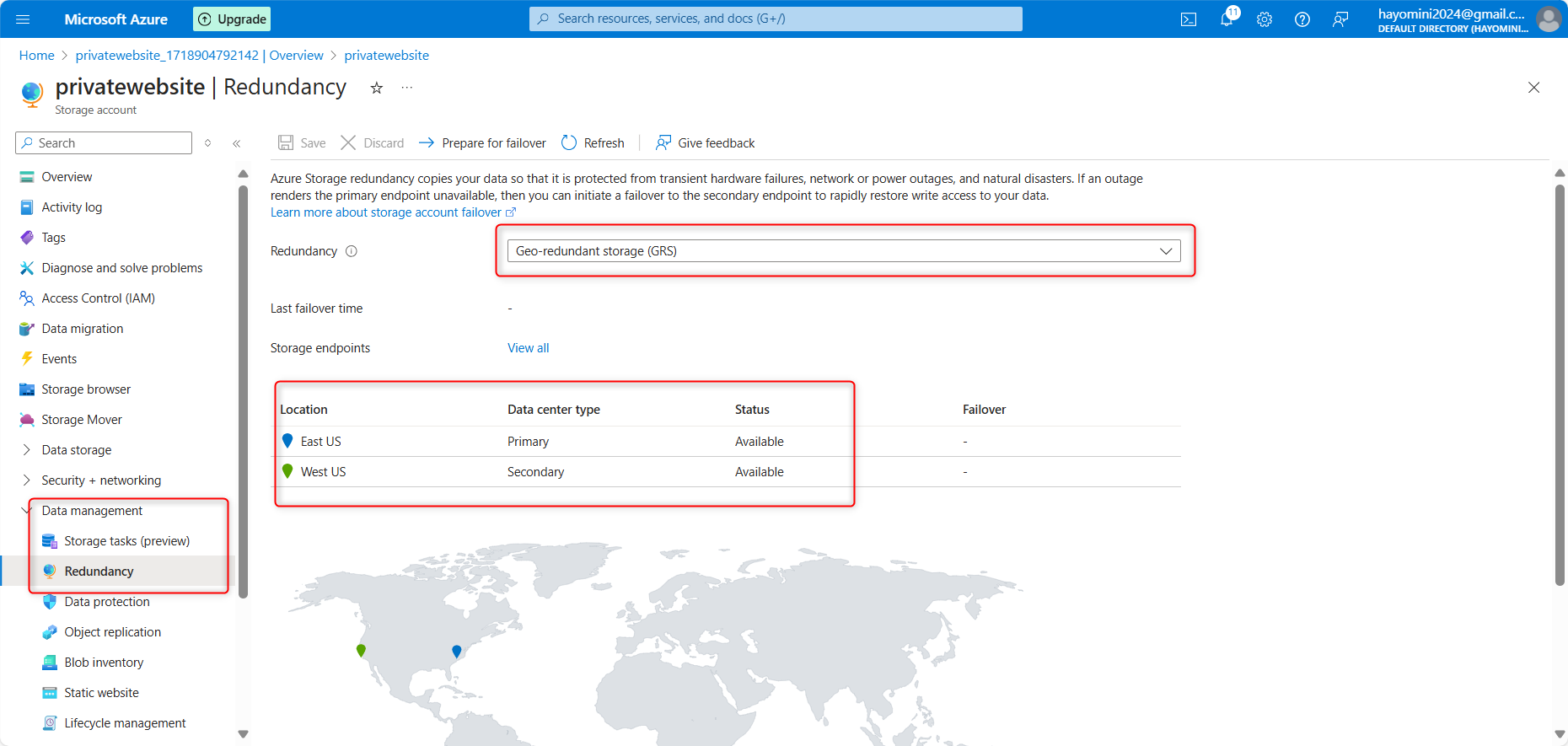The height and width of the screenshot is (746, 1568).
Task: Click the help question mark icon
Action: coord(1302,19)
